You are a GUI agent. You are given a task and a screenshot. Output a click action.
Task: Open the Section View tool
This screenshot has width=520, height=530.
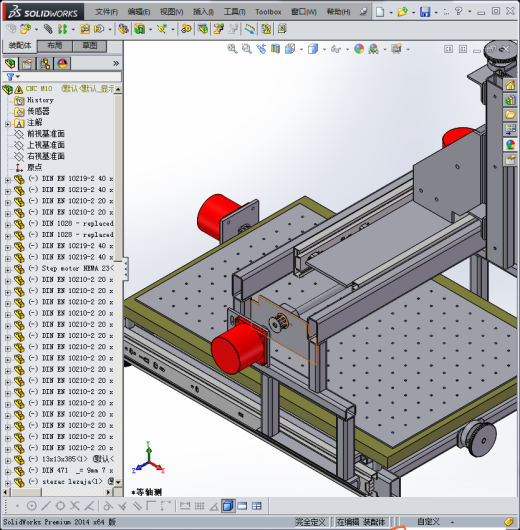(275, 49)
